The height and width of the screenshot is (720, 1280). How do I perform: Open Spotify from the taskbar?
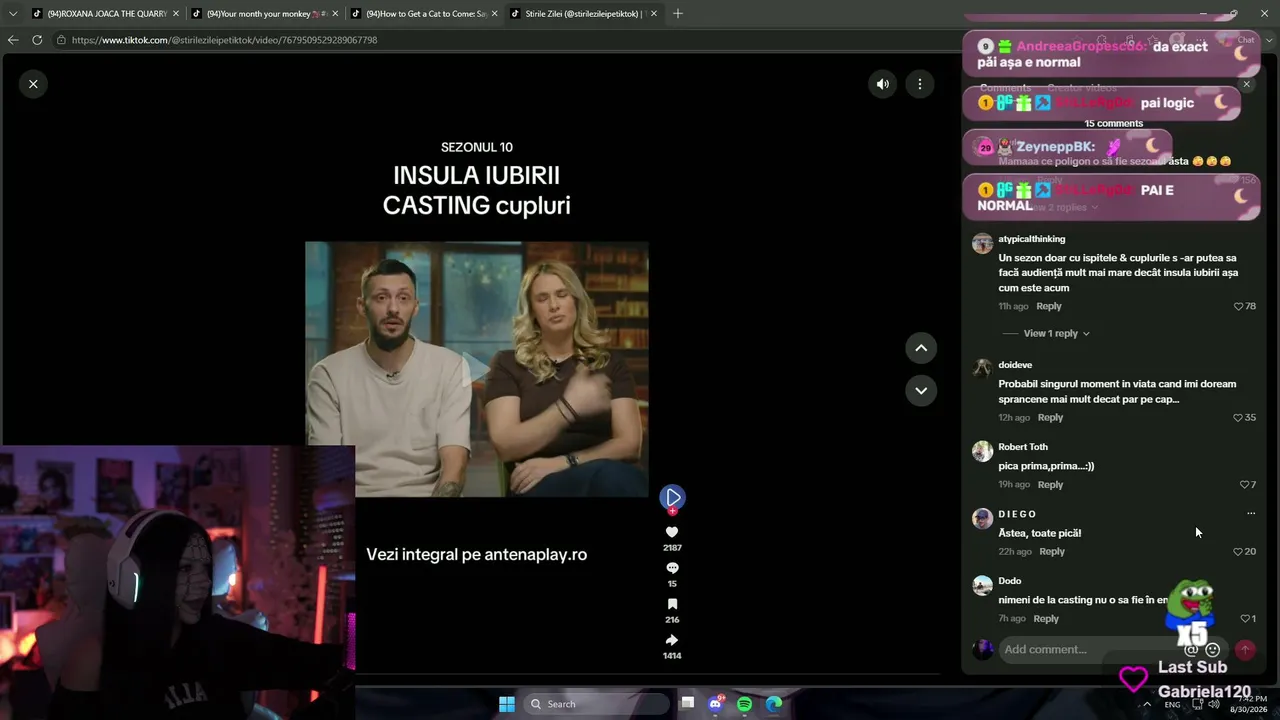(745, 704)
